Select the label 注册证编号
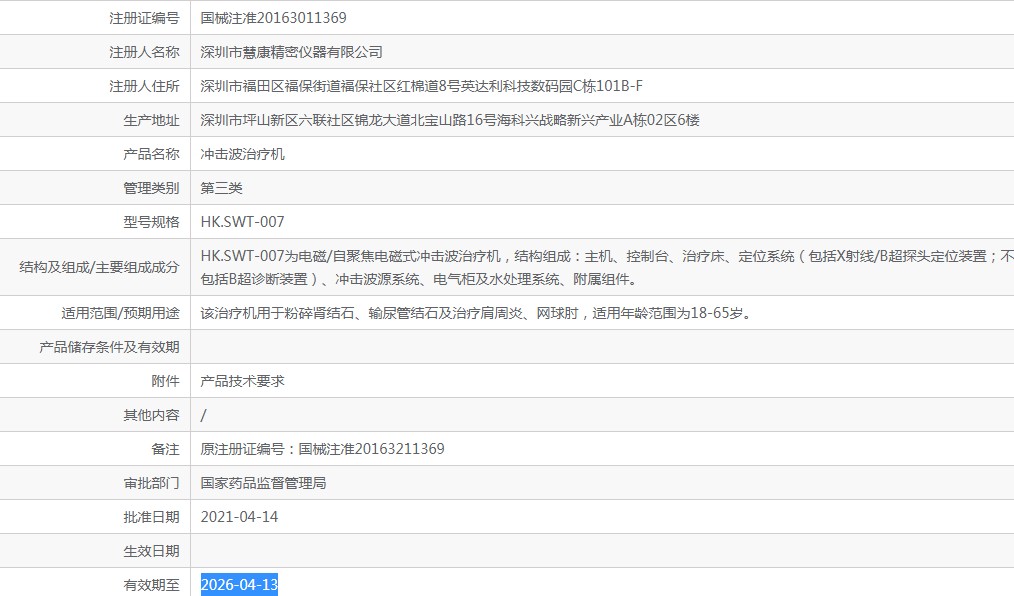The image size is (1014, 596). coord(144,18)
